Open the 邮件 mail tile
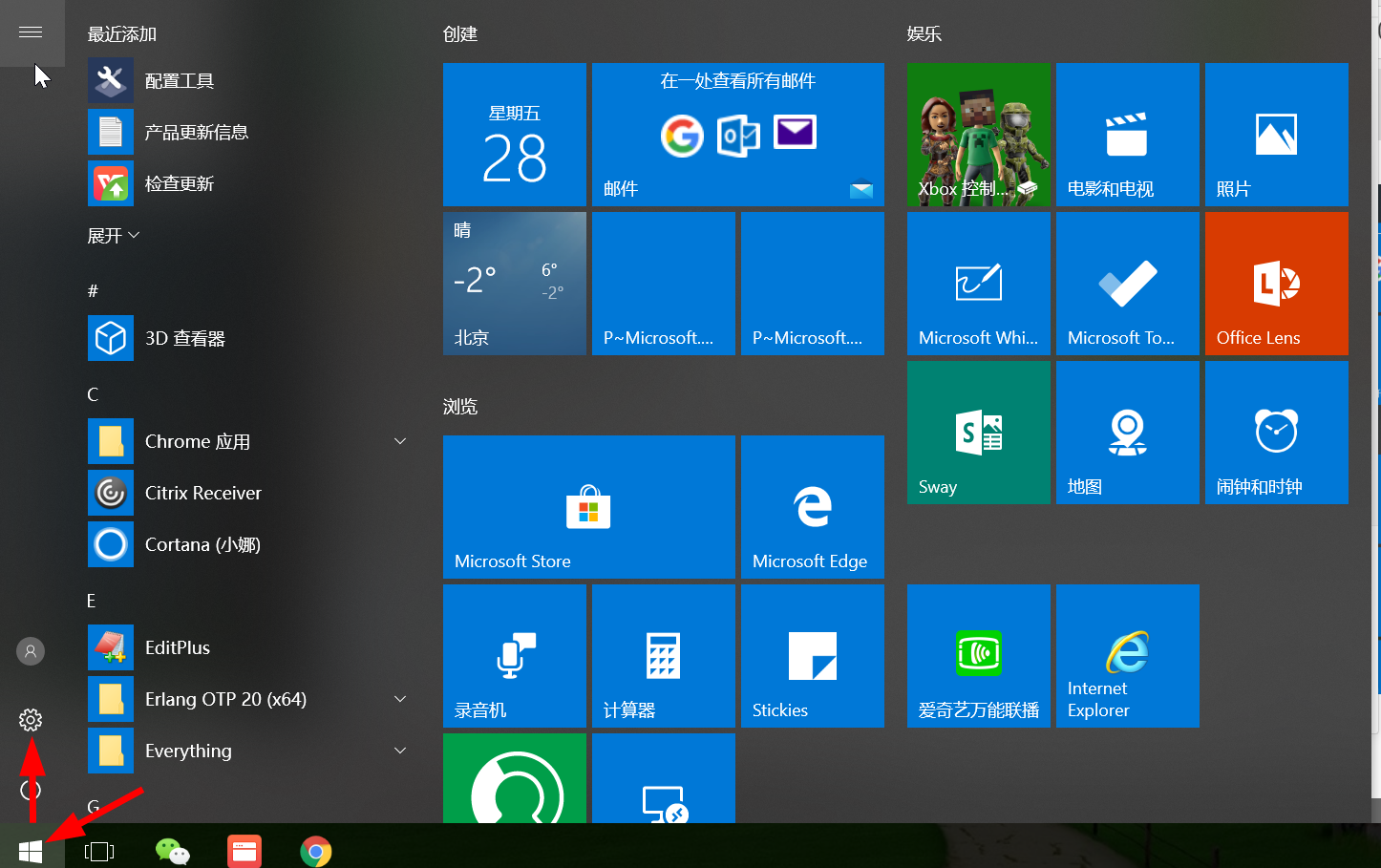 click(x=738, y=135)
